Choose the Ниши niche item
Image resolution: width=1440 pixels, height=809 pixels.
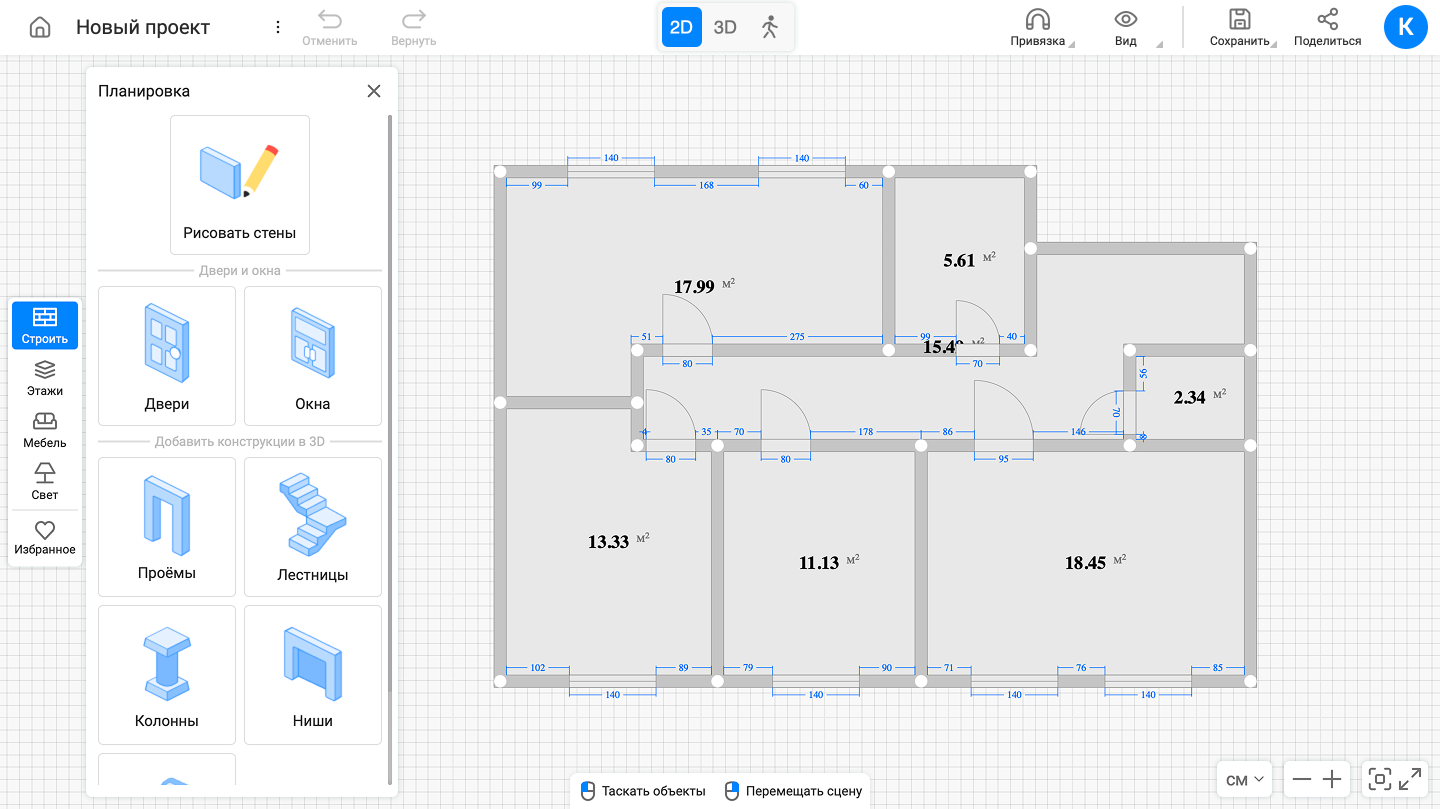313,675
